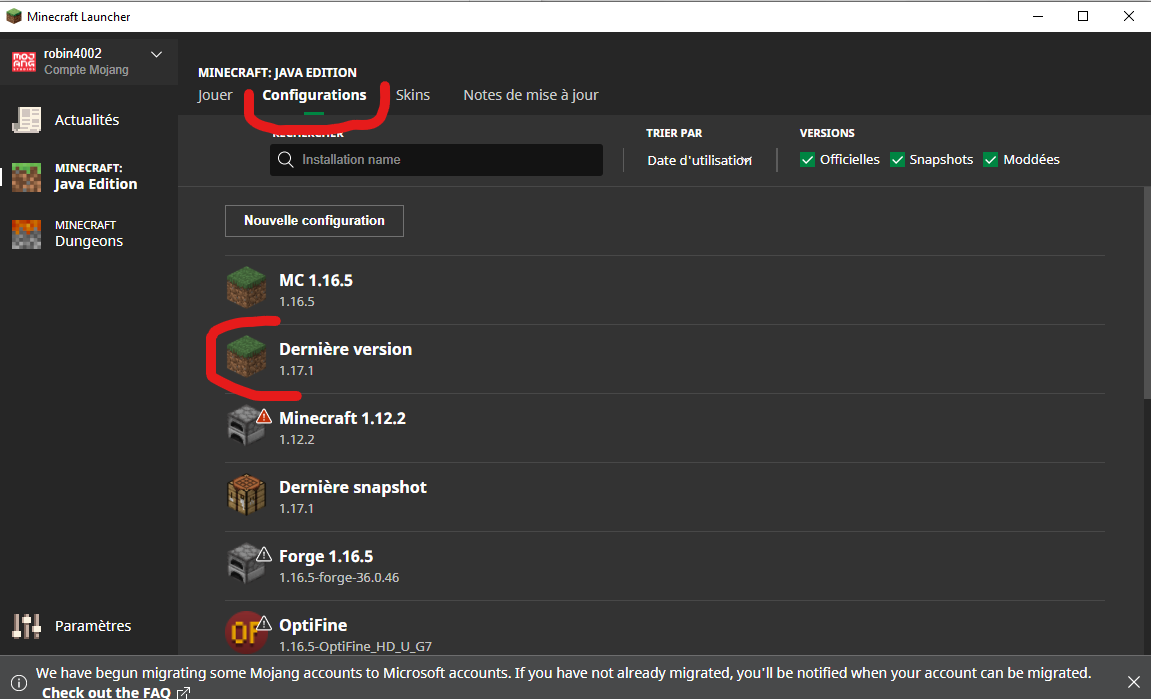Select the Forge 1.16.5 configuration name

pos(326,557)
